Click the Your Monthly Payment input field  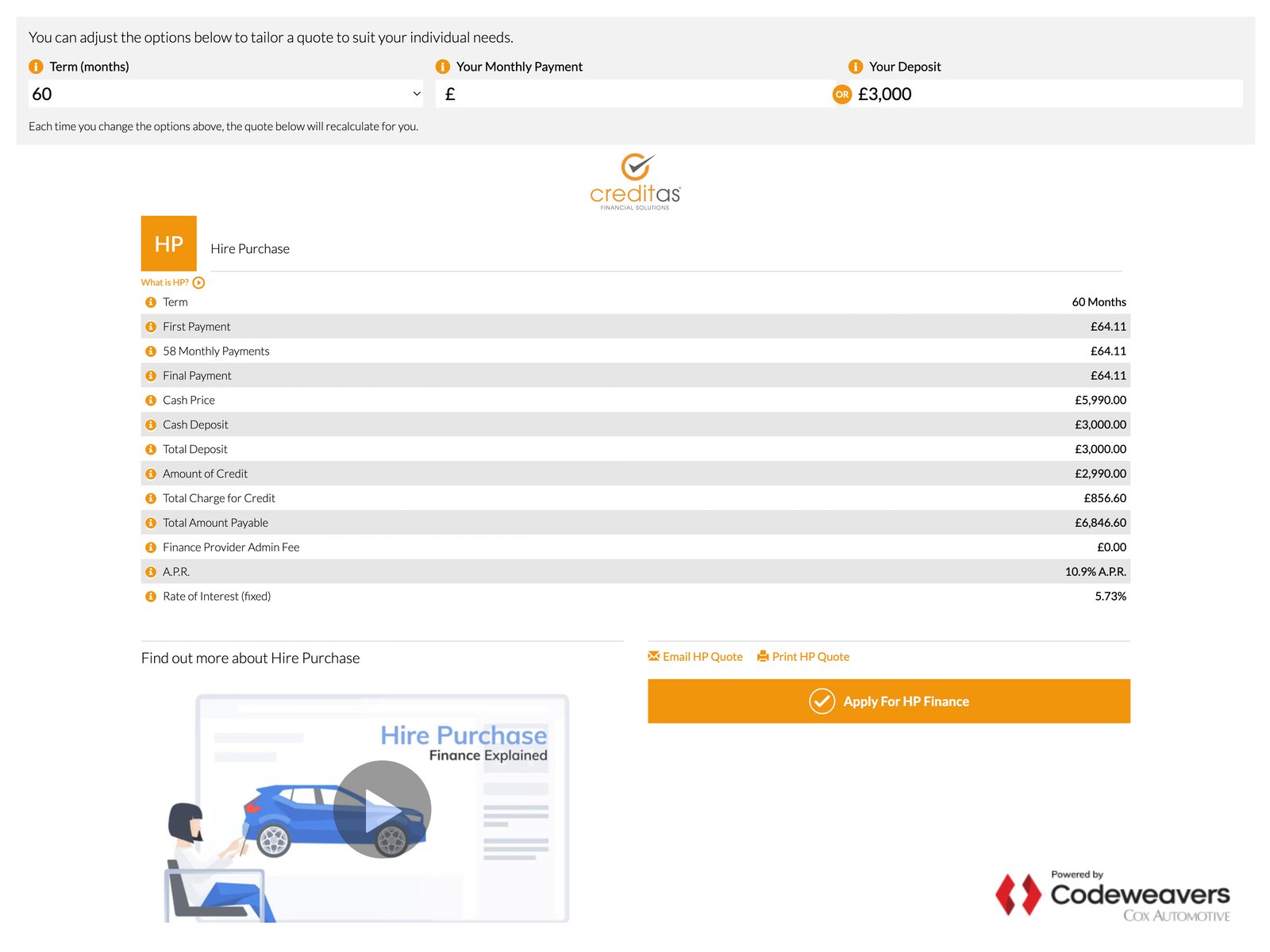pyautogui.click(x=633, y=94)
